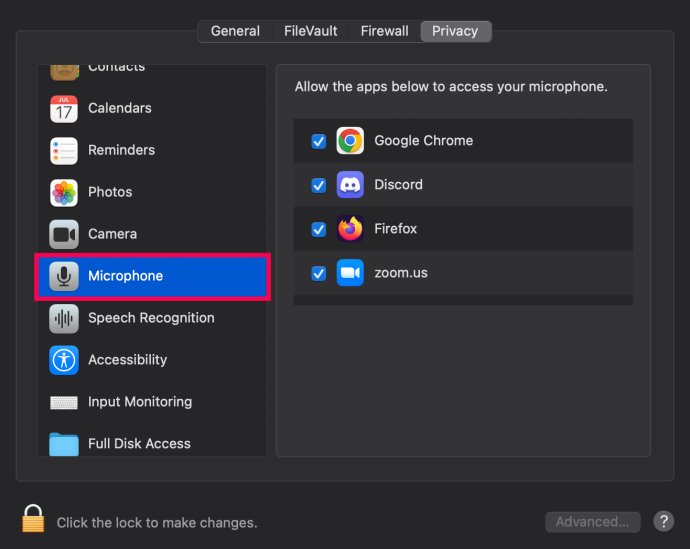690x549 pixels.
Task: Choose Photos text in the sidebar
Action: coord(110,192)
